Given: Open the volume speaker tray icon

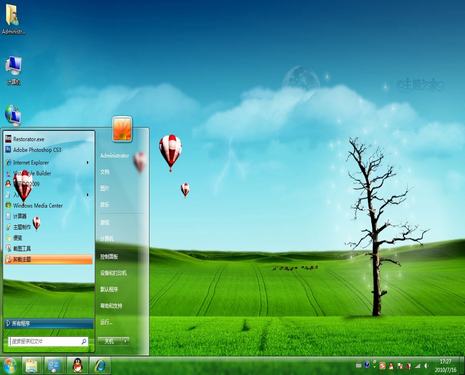Looking at the screenshot, I should click(x=426, y=366).
